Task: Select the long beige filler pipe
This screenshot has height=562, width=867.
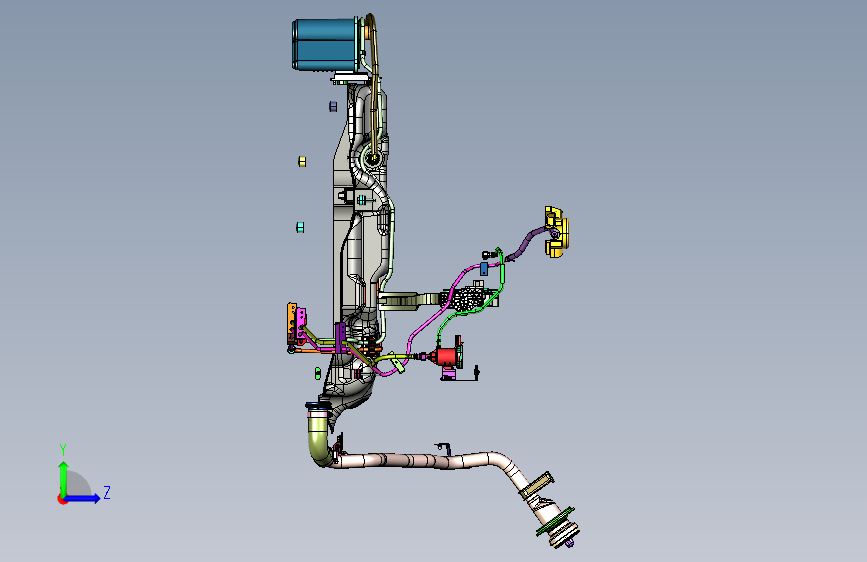Action: pyautogui.click(x=420, y=460)
